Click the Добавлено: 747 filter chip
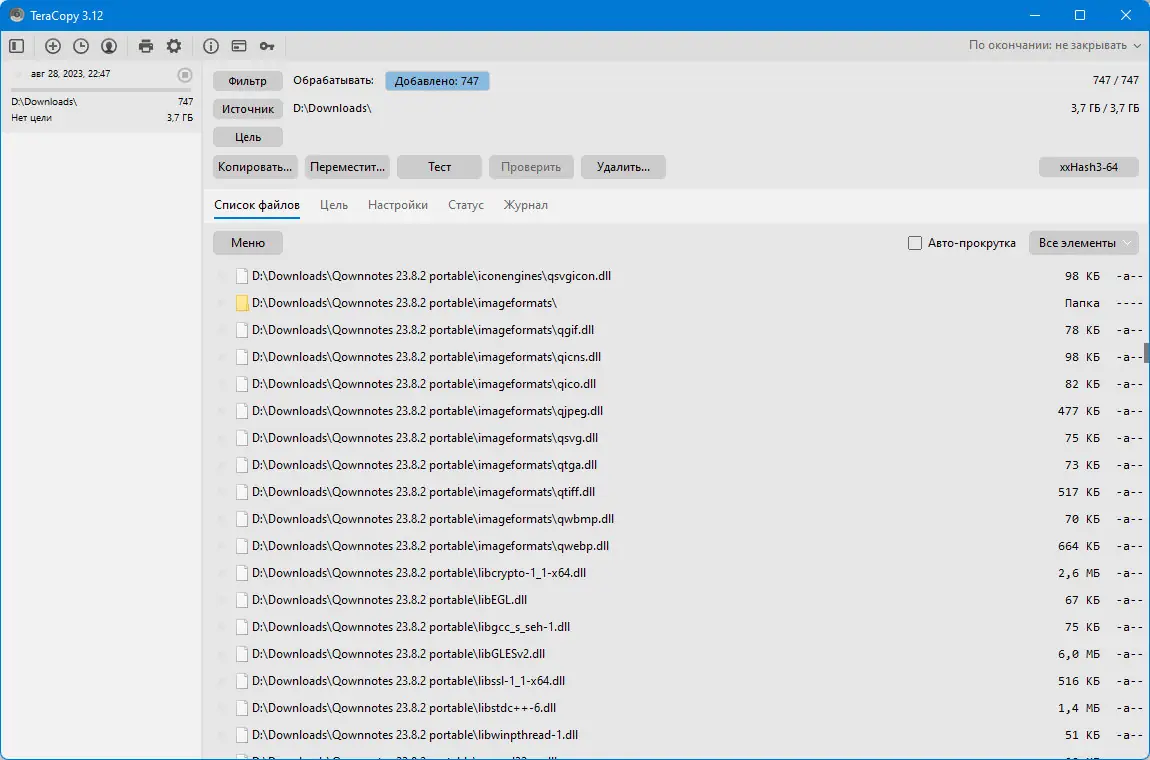This screenshot has width=1150, height=760. 437,81
